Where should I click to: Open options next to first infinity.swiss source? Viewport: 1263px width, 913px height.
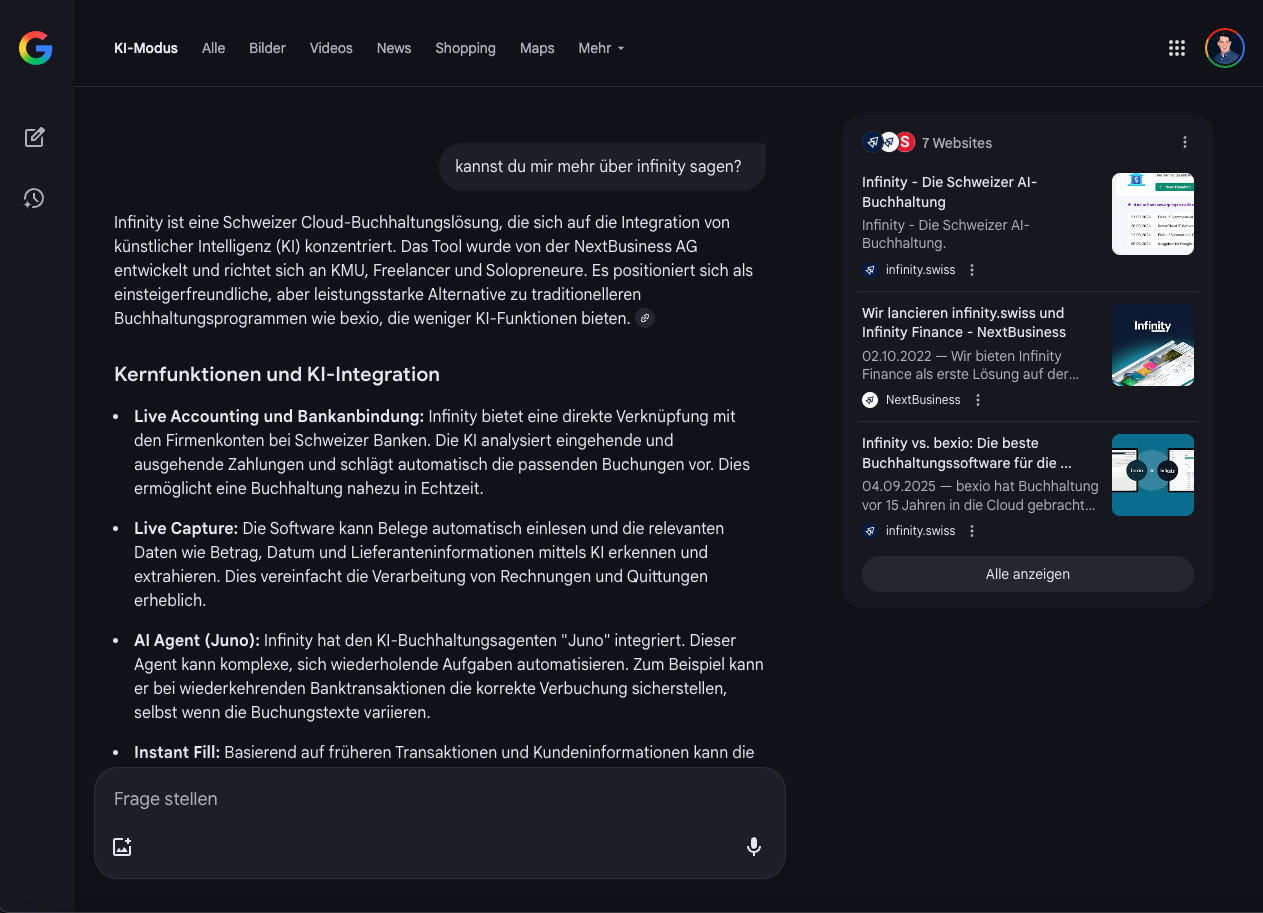[972, 270]
